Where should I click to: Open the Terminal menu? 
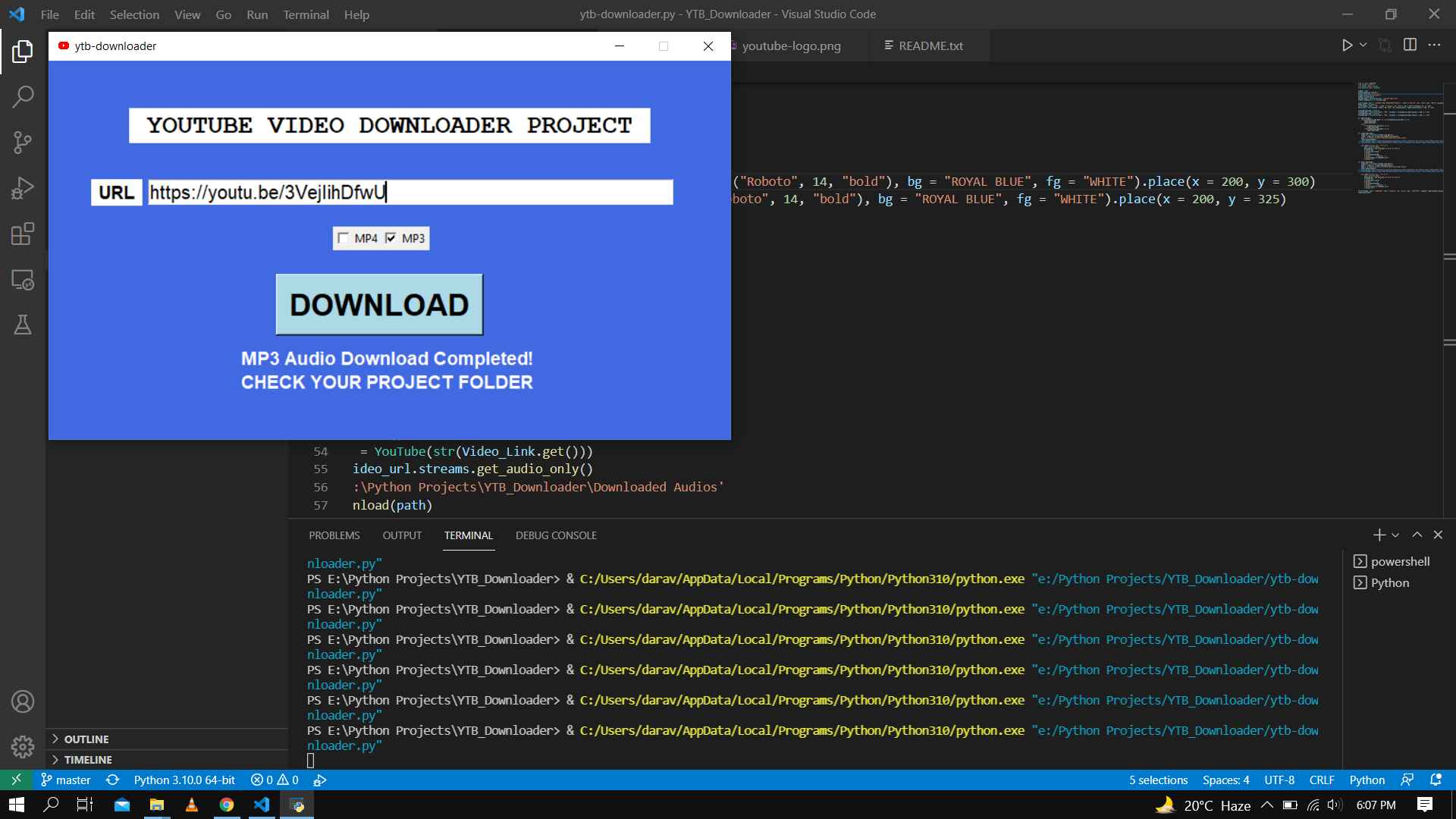click(306, 14)
